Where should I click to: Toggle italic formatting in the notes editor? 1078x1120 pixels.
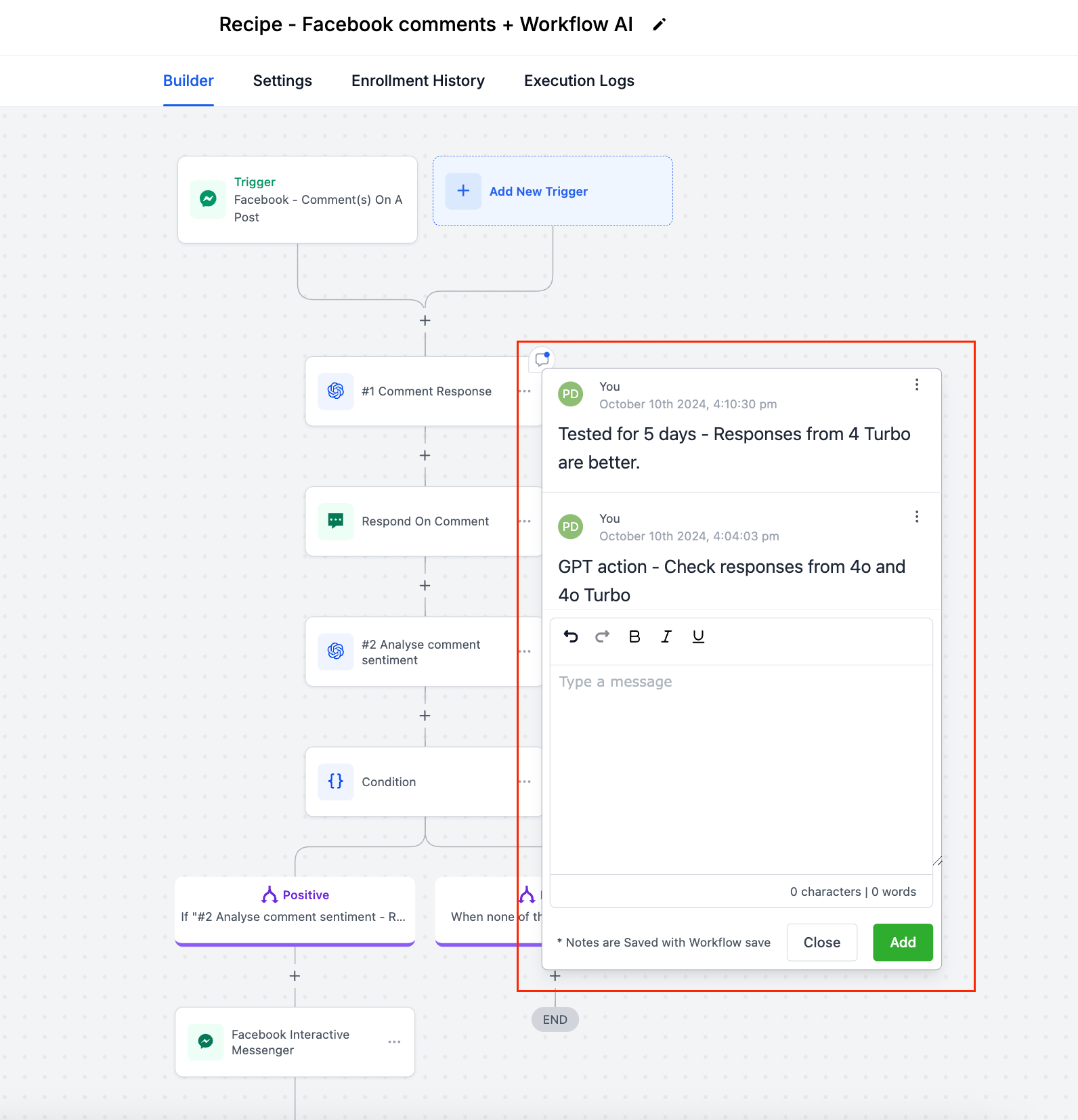666,637
